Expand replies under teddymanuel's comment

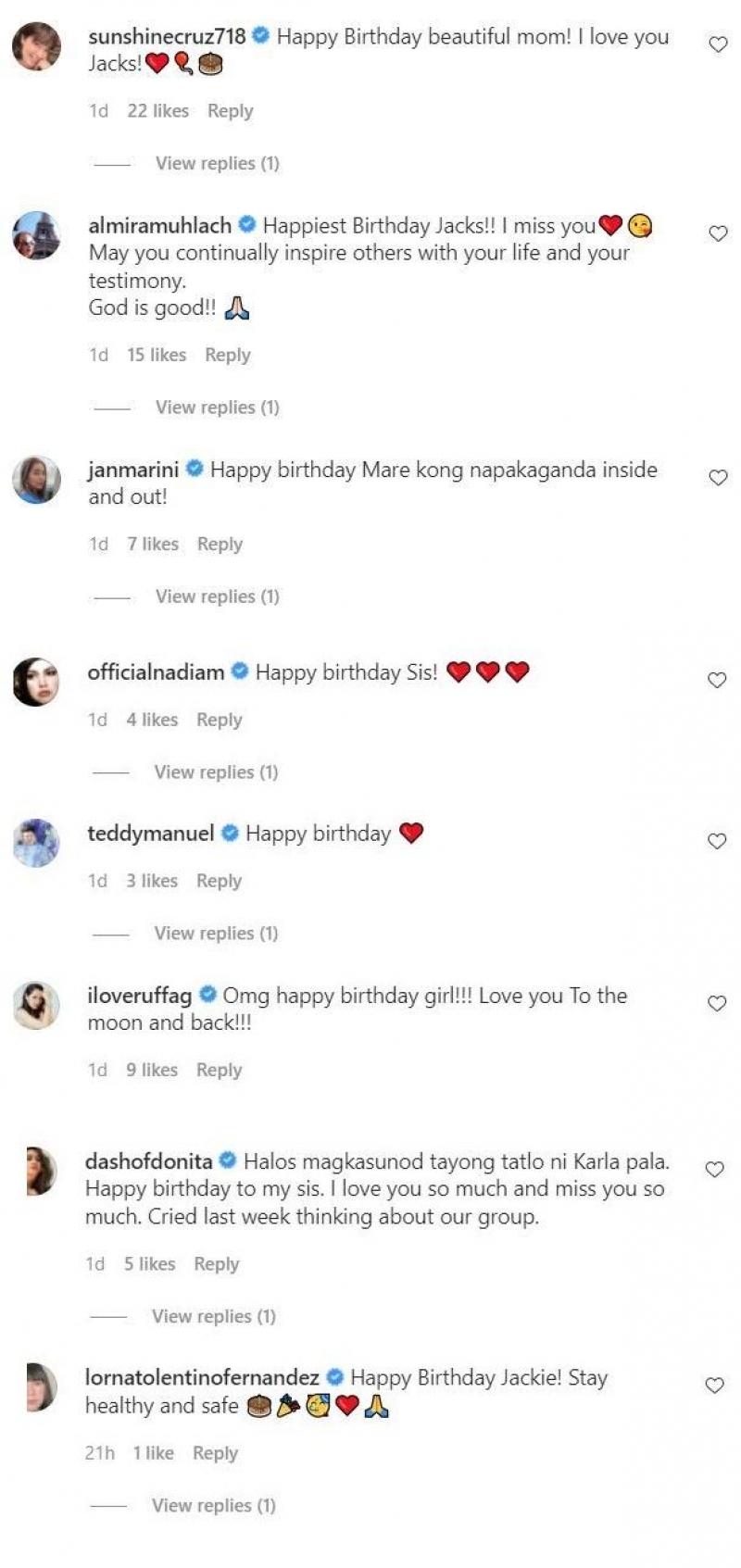pyautogui.click(x=216, y=934)
